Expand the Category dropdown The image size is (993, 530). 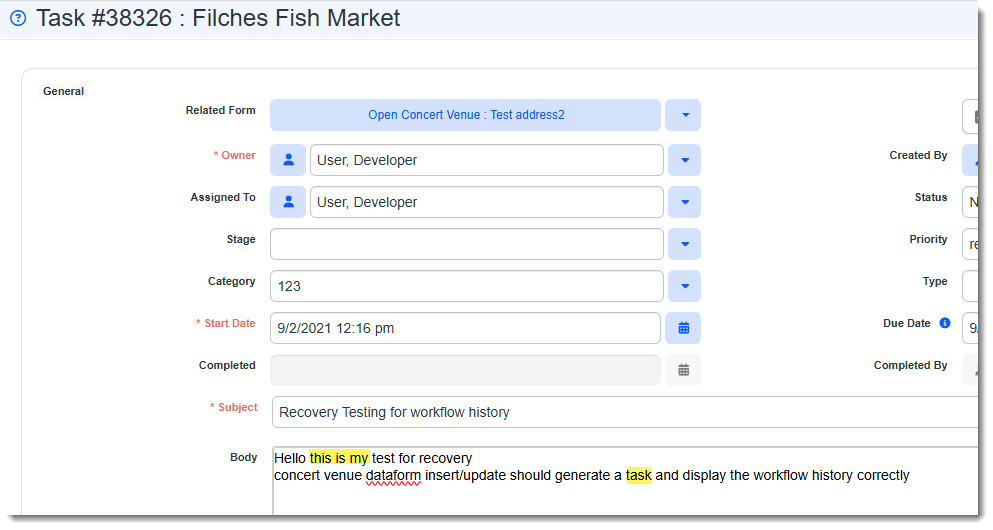click(x=684, y=286)
